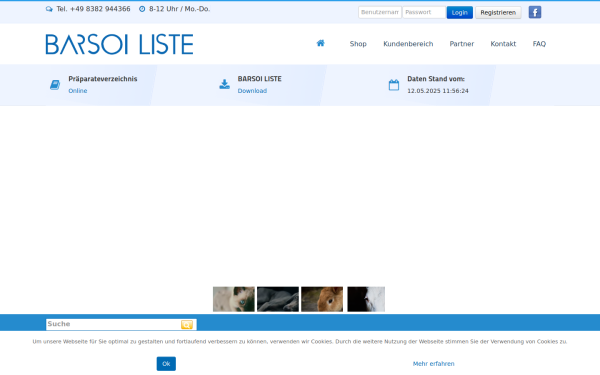
Task: Click the calendar icon beside Daten Stand
Action: coord(394,85)
